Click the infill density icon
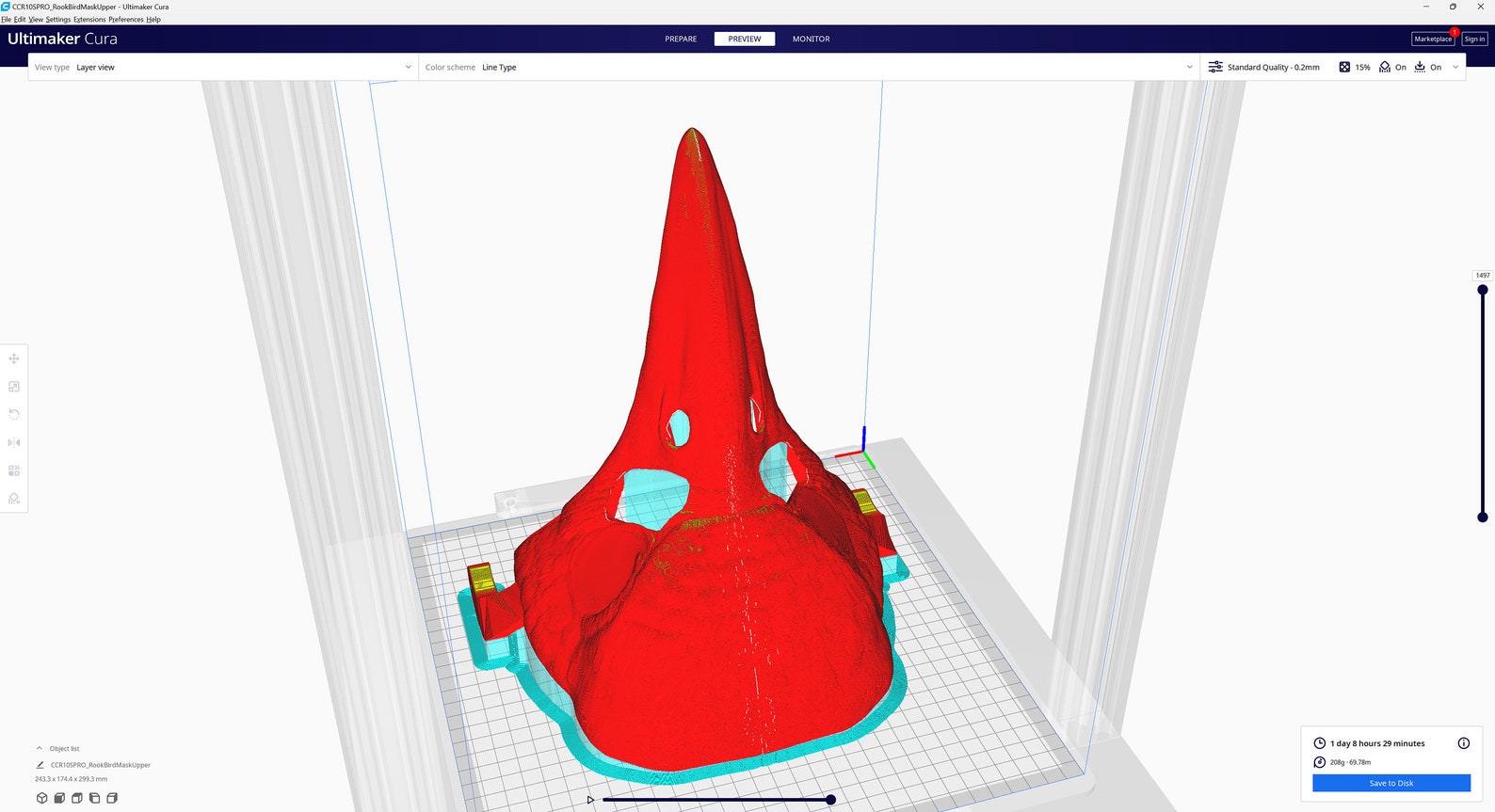 point(1344,67)
